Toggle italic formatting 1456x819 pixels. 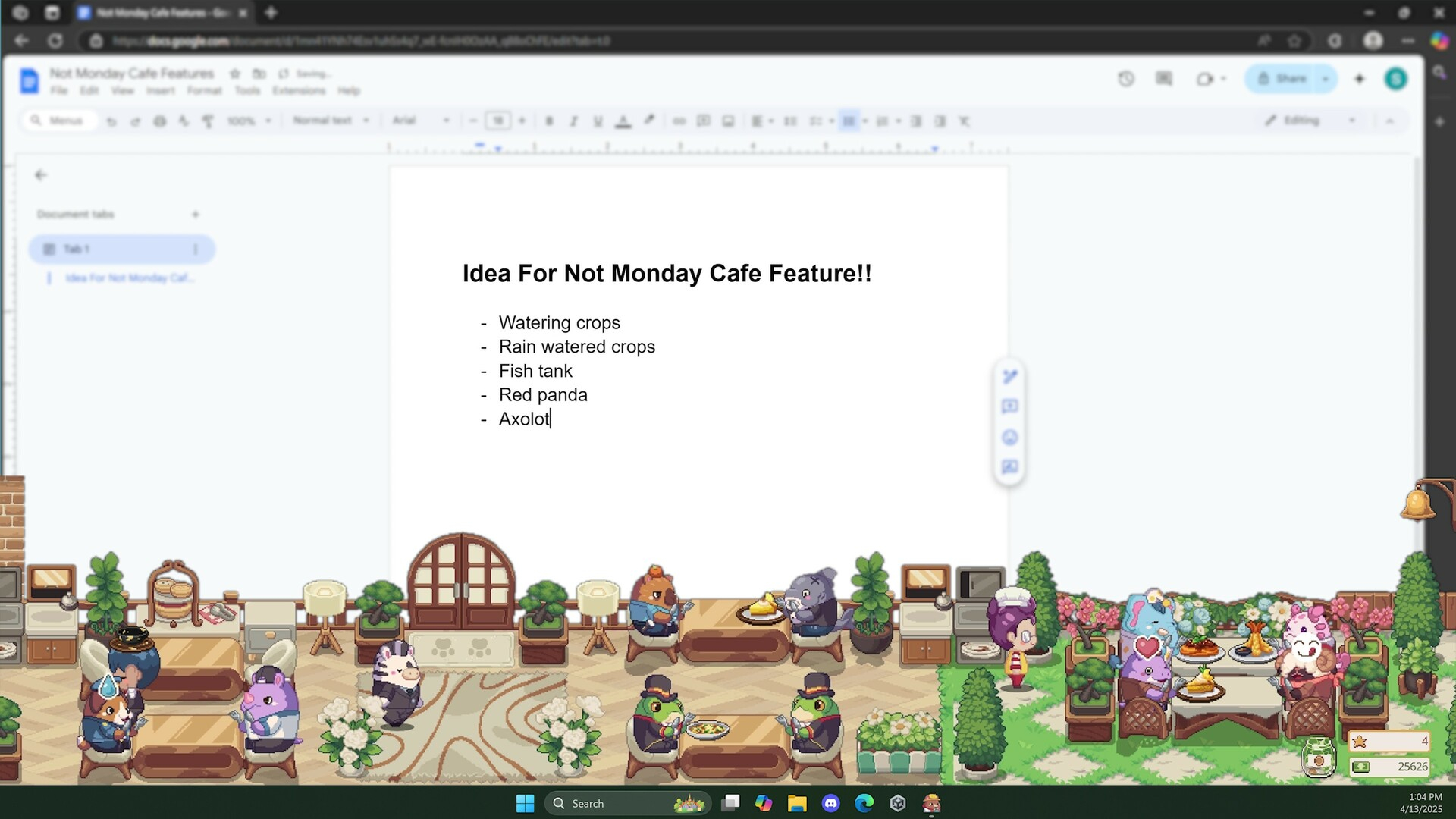(x=573, y=121)
